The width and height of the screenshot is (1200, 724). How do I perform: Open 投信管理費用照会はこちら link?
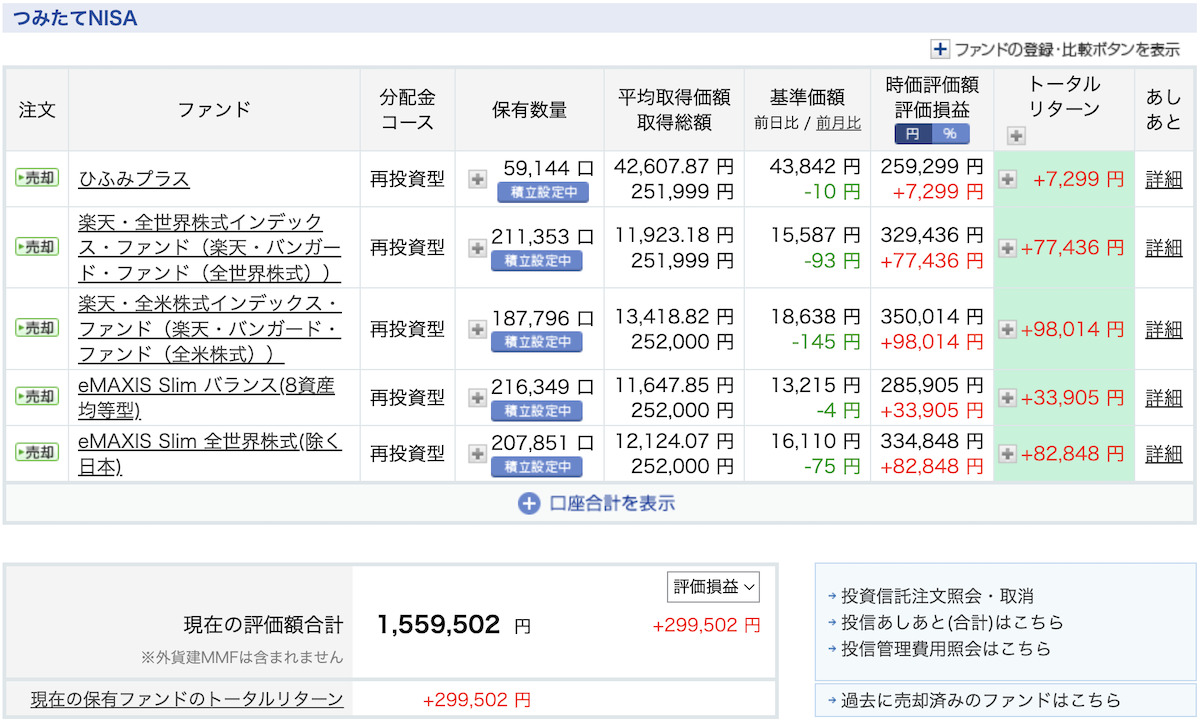[x=946, y=648]
